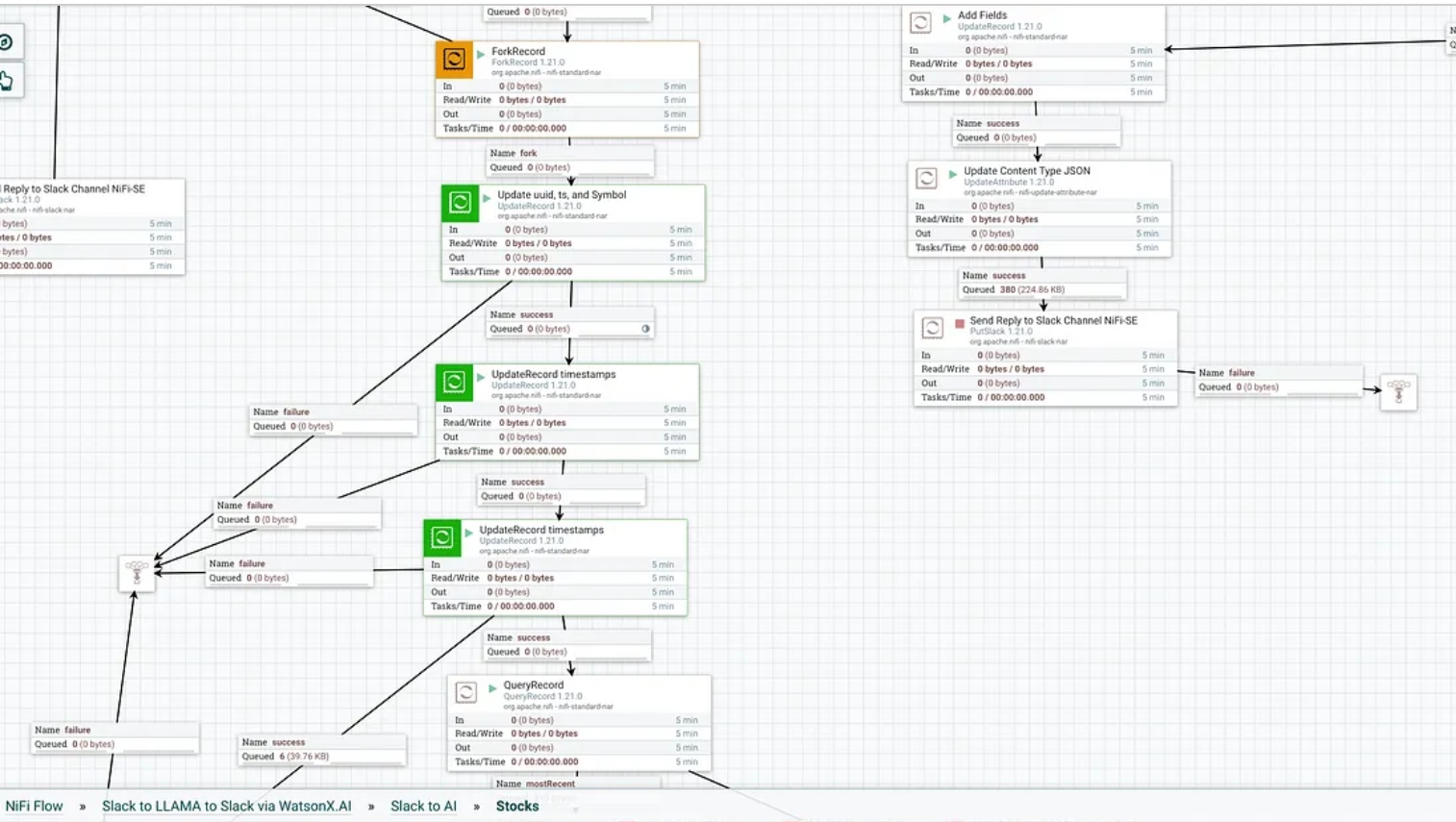Click the QueryRecord processor title
This screenshot has height=822, width=1456.
pos(534,685)
